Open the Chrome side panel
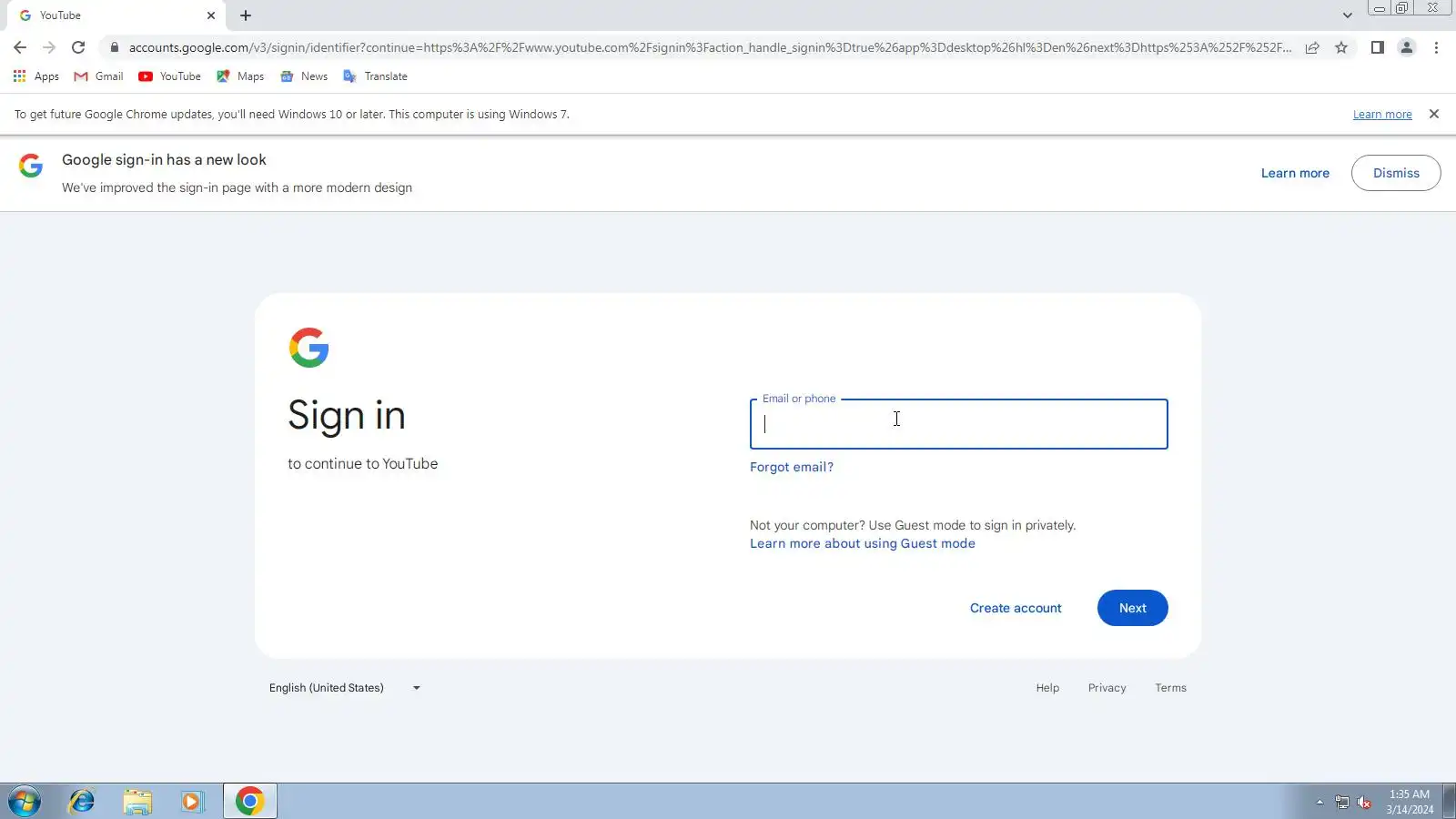This screenshot has width=1456, height=819. pyautogui.click(x=1378, y=47)
